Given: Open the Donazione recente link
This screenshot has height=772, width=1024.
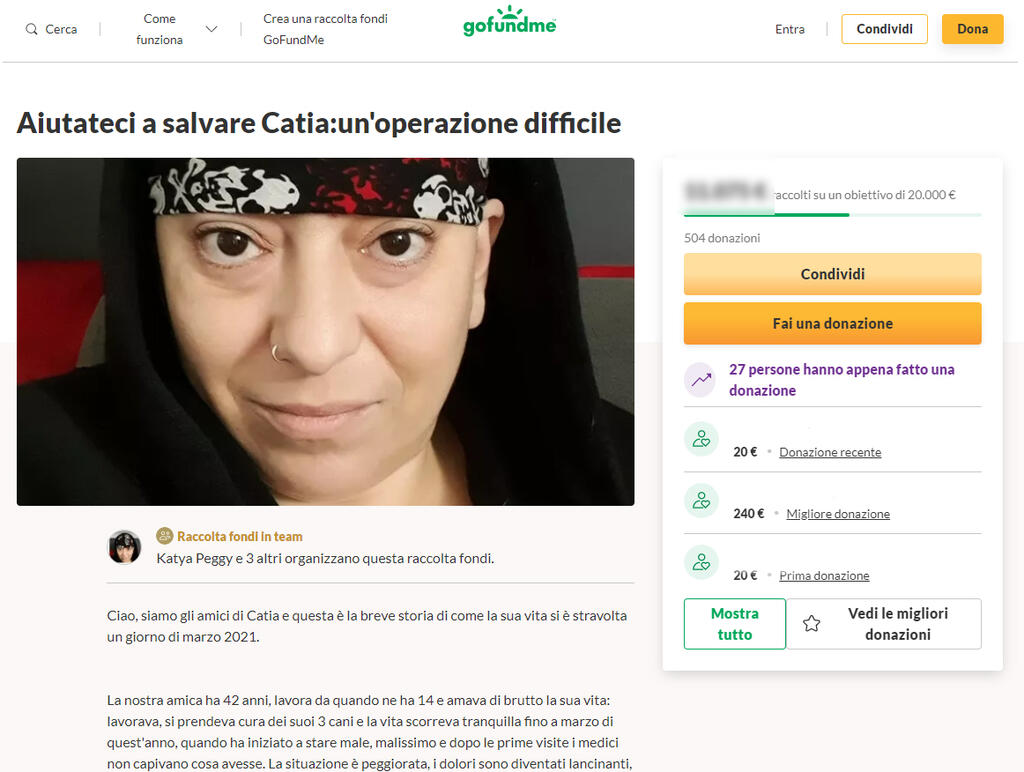Looking at the screenshot, I should click(x=830, y=452).
